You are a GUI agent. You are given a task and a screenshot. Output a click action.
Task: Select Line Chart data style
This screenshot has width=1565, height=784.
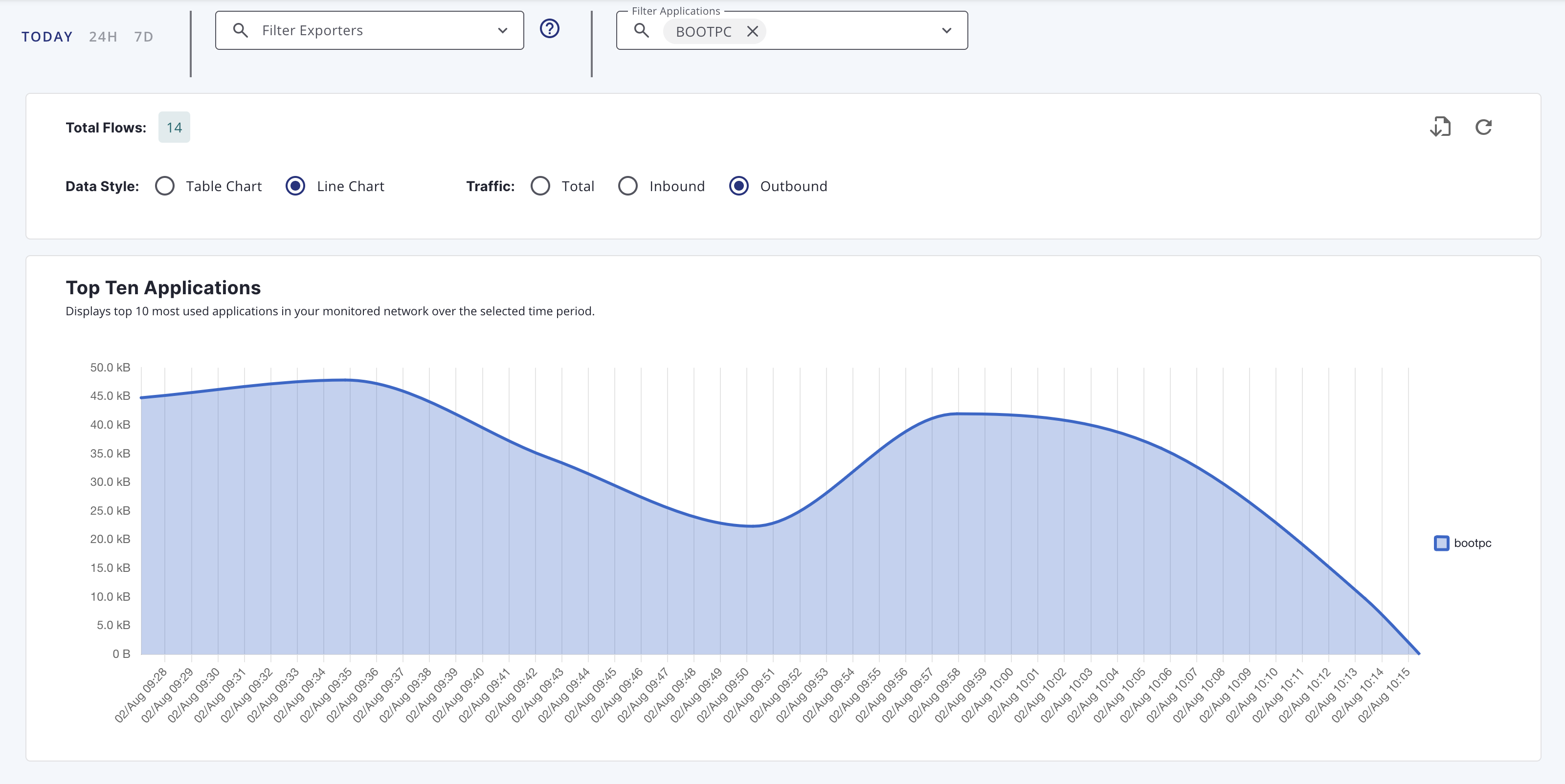click(x=295, y=186)
